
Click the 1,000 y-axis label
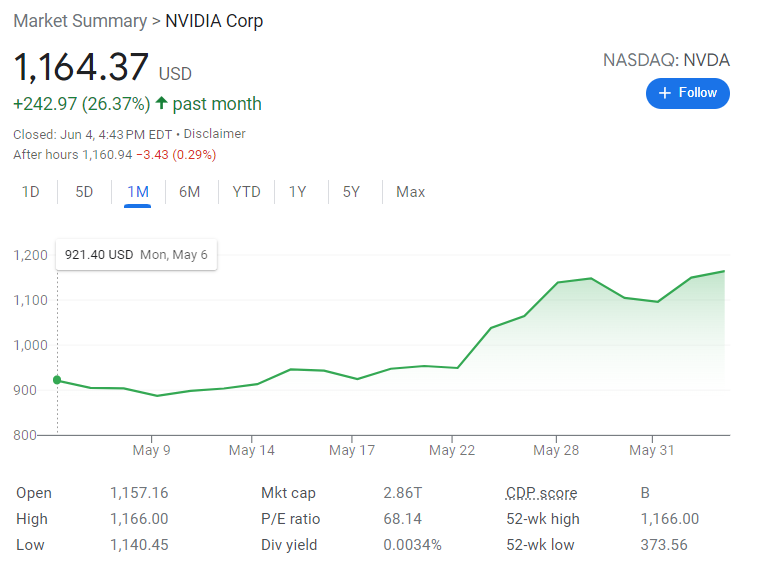coord(30,345)
